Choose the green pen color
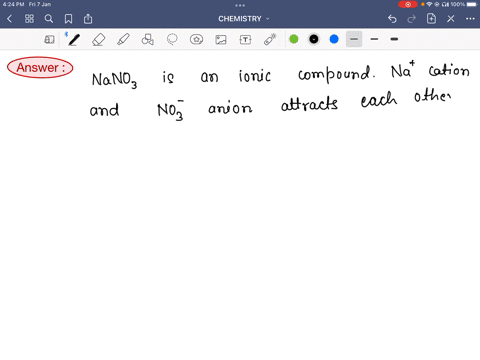This screenshot has width=480, height=360. click(294, 39)
